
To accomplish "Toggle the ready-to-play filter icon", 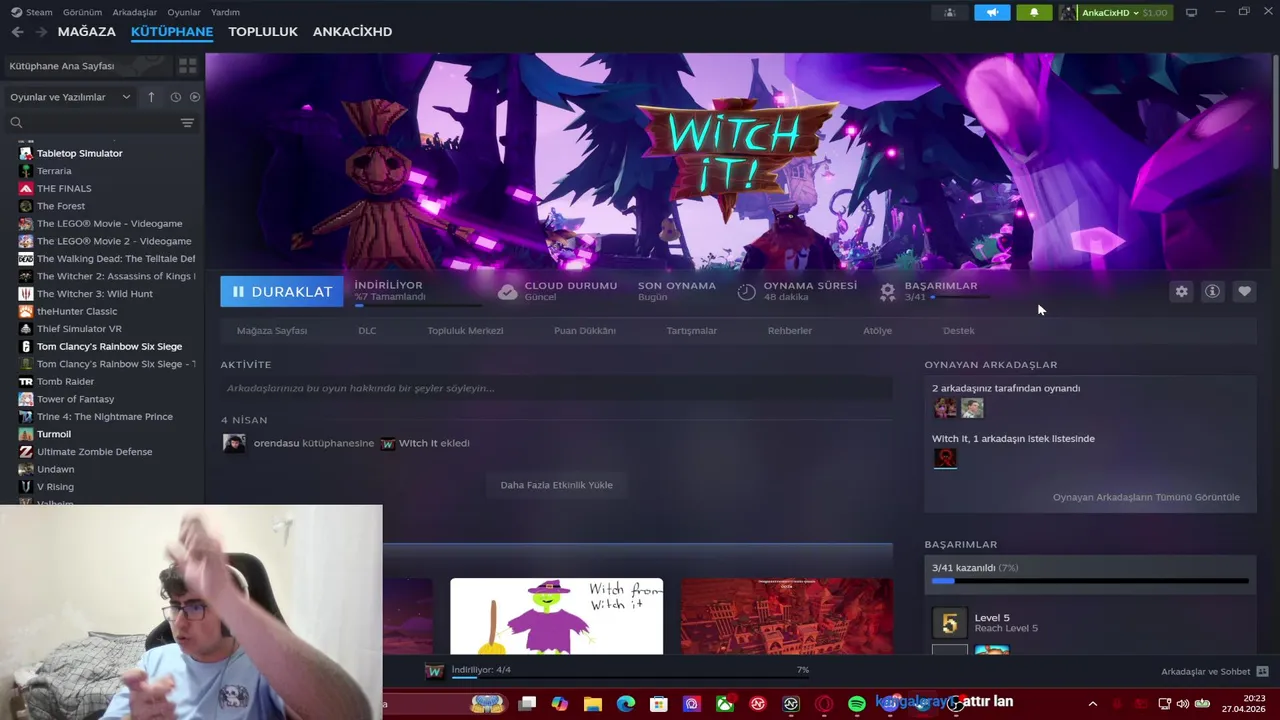I will [195, 97].
